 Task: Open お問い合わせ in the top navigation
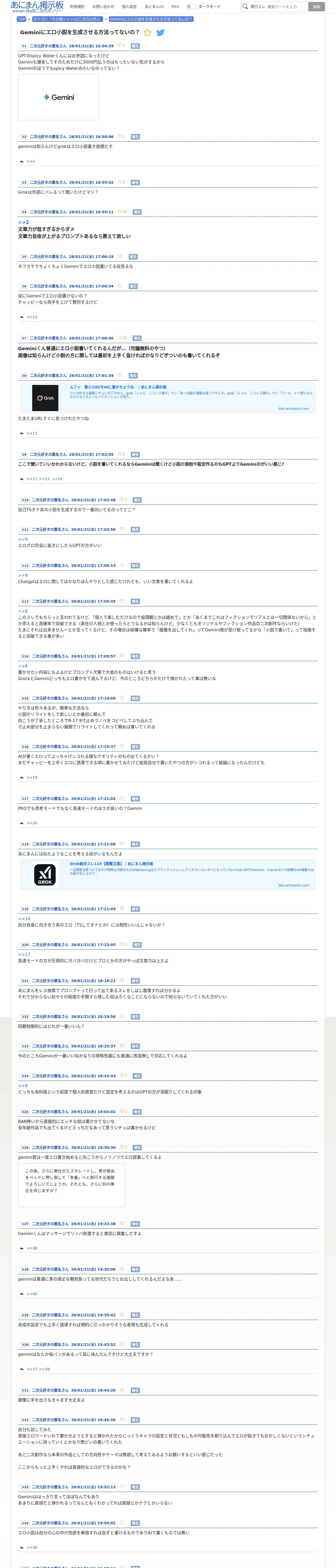(103, 7)
